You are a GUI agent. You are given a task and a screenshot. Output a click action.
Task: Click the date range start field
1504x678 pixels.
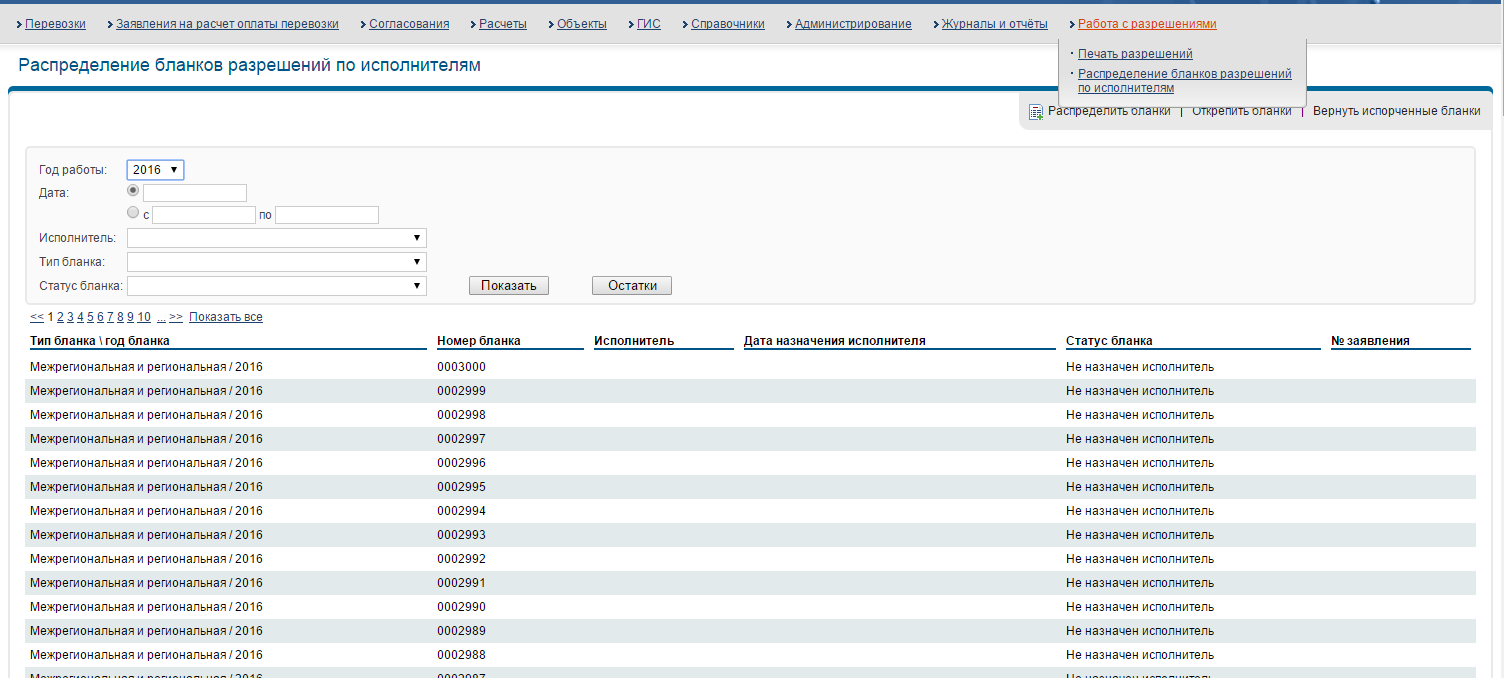click(204, 215)
